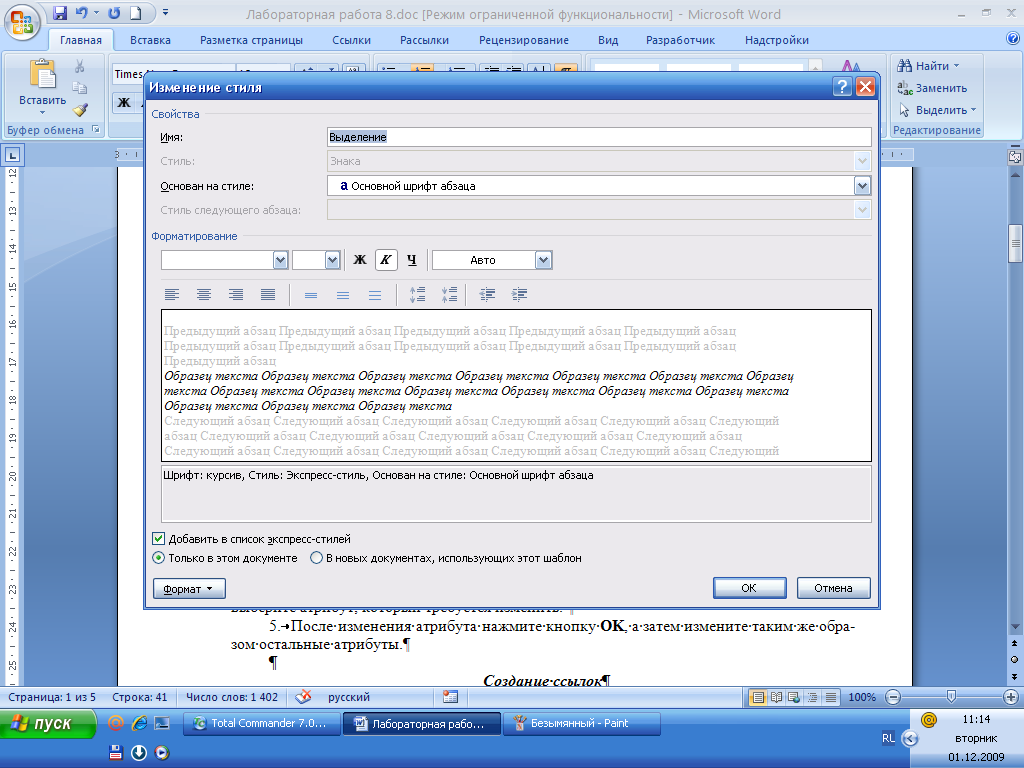This screenshot has height=768, width=1024.
Task: Switch to Full Screen Reading view
Action: (776, 697)
